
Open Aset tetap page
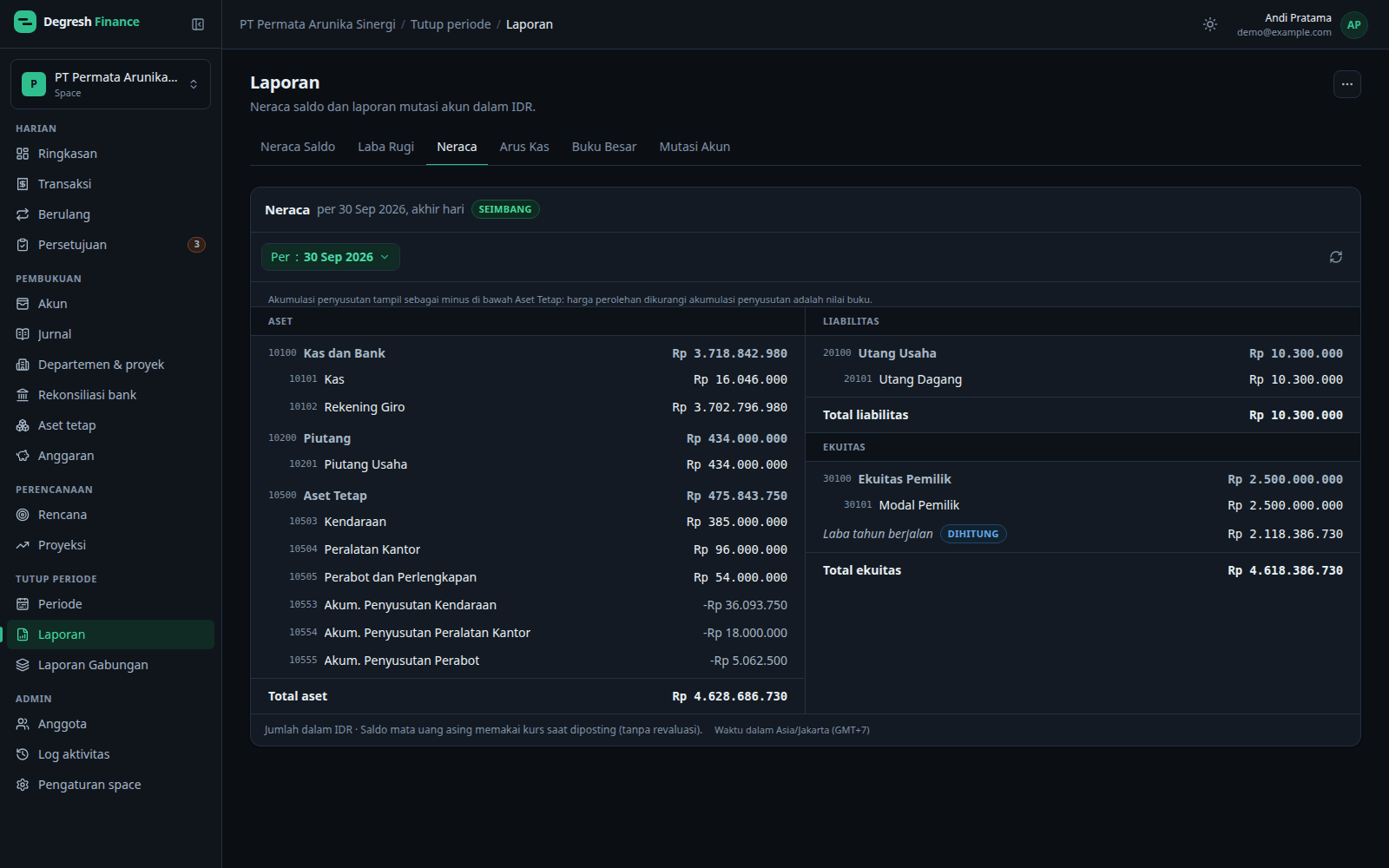pos(110,425)
